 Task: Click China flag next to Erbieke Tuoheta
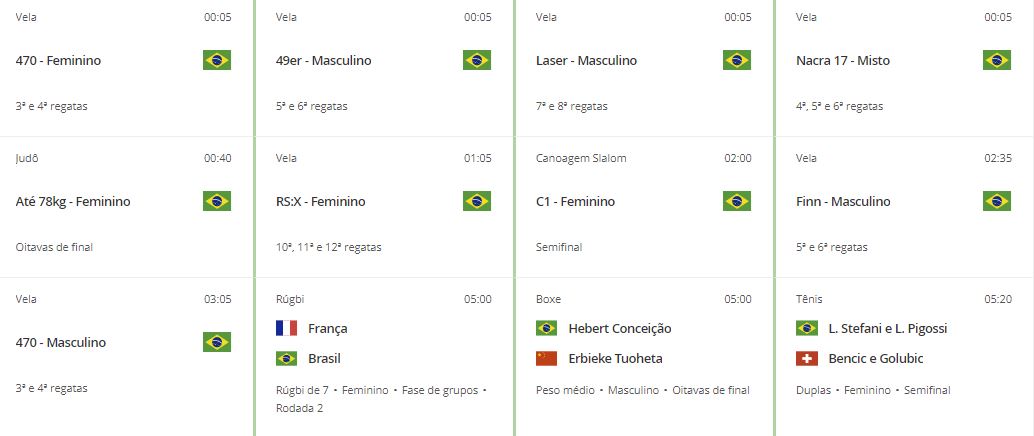[x=547, y=359]
